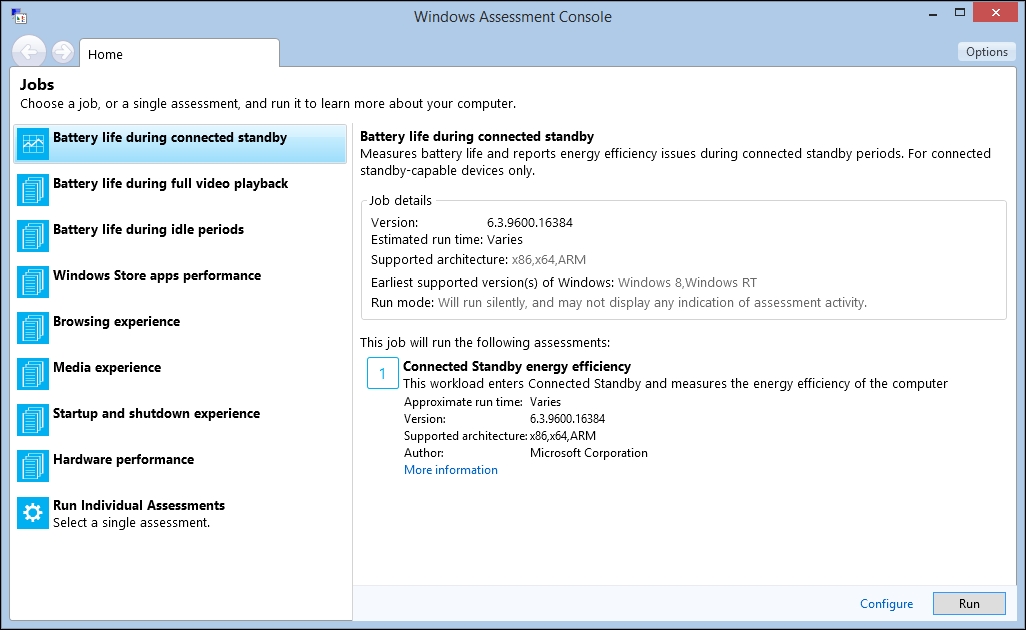Open the Configure link for this job

pyautogui.click(x=886, y=603)
